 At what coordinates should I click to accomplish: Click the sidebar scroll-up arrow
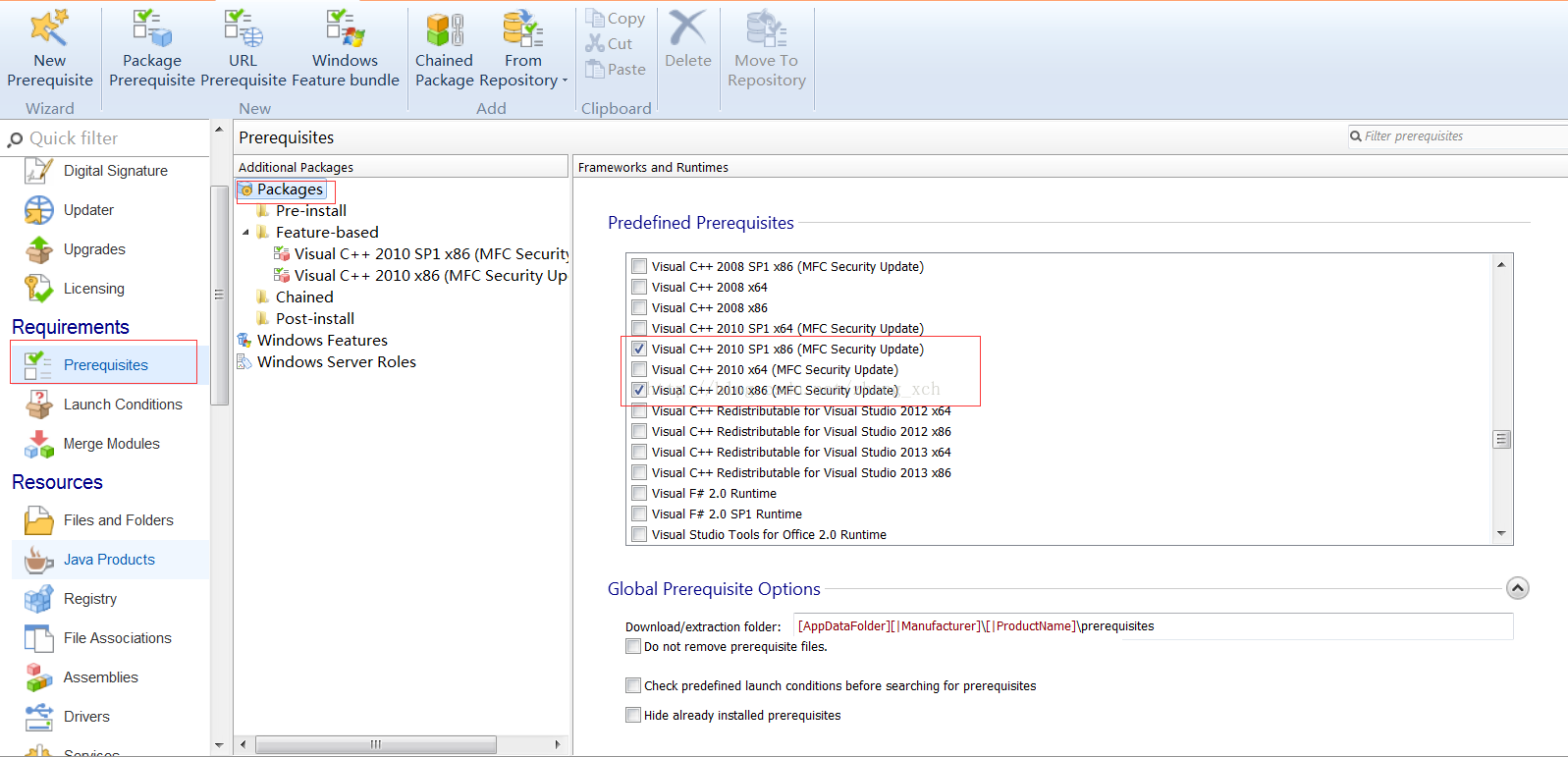click(x=219, y=130)
